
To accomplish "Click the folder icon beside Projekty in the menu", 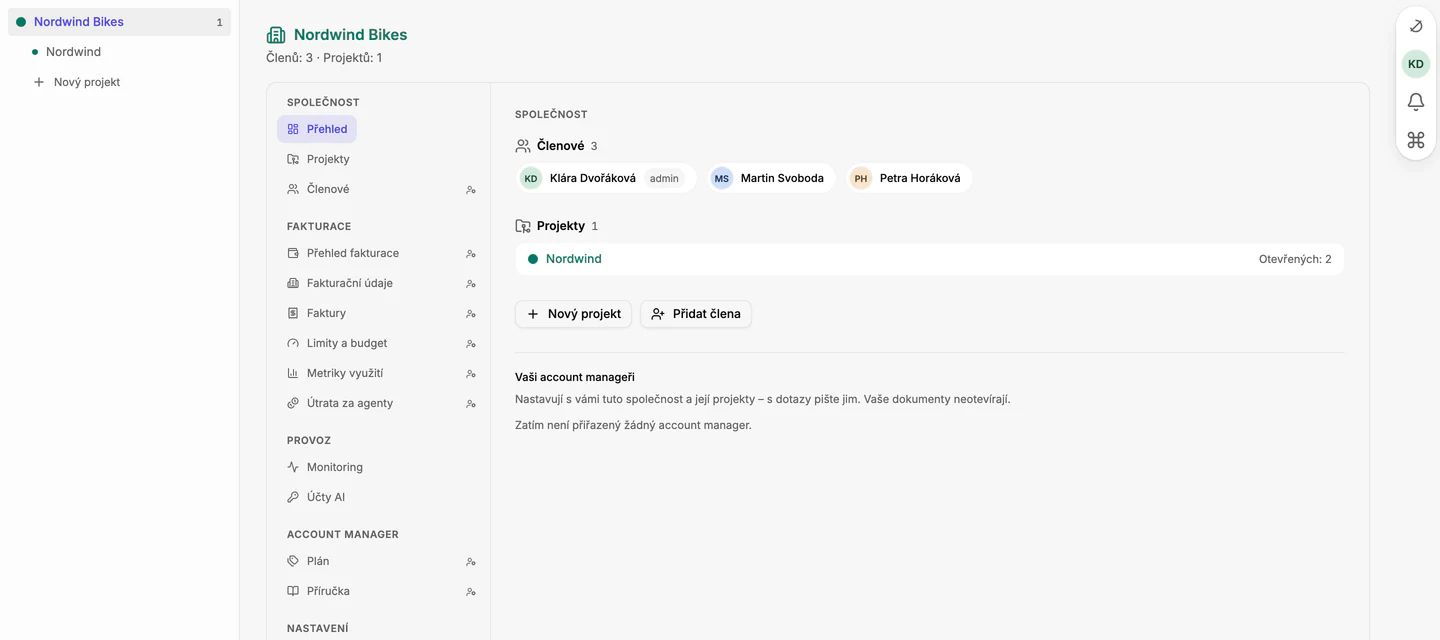I will [x=293, y=159].
